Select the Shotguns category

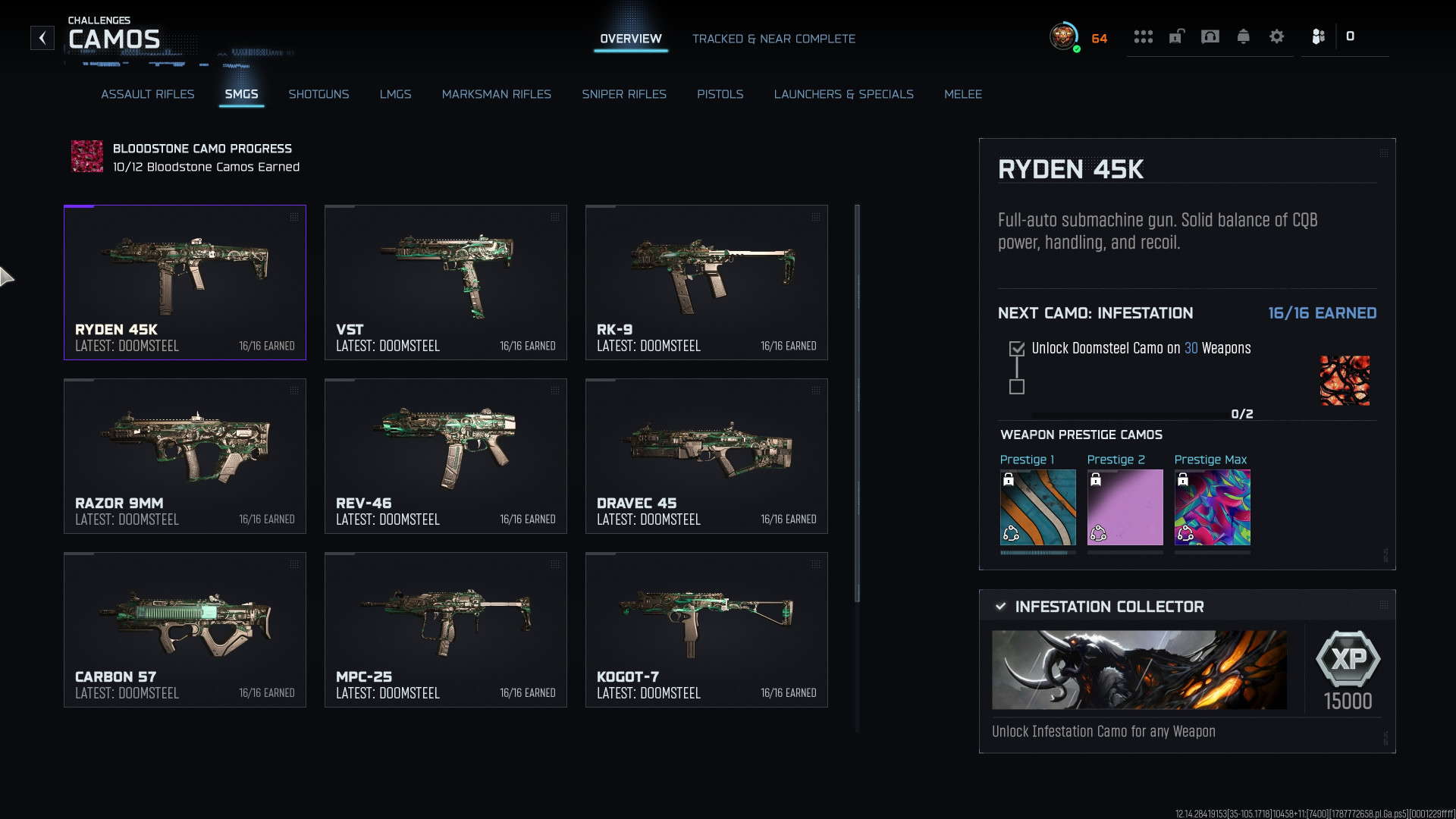coord(318,94)
